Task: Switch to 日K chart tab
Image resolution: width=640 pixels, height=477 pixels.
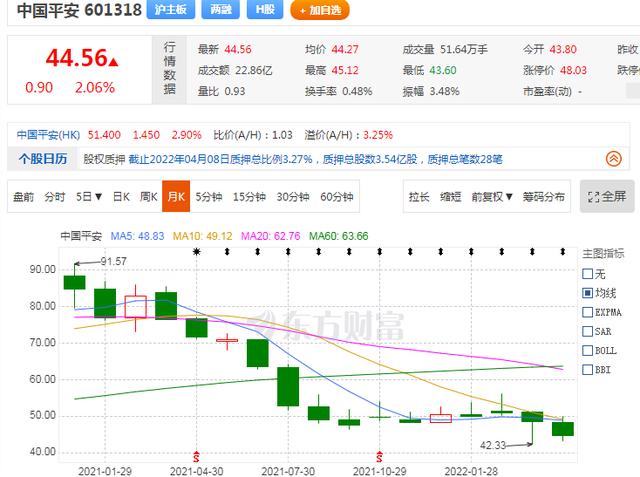Action: point(121,197)
